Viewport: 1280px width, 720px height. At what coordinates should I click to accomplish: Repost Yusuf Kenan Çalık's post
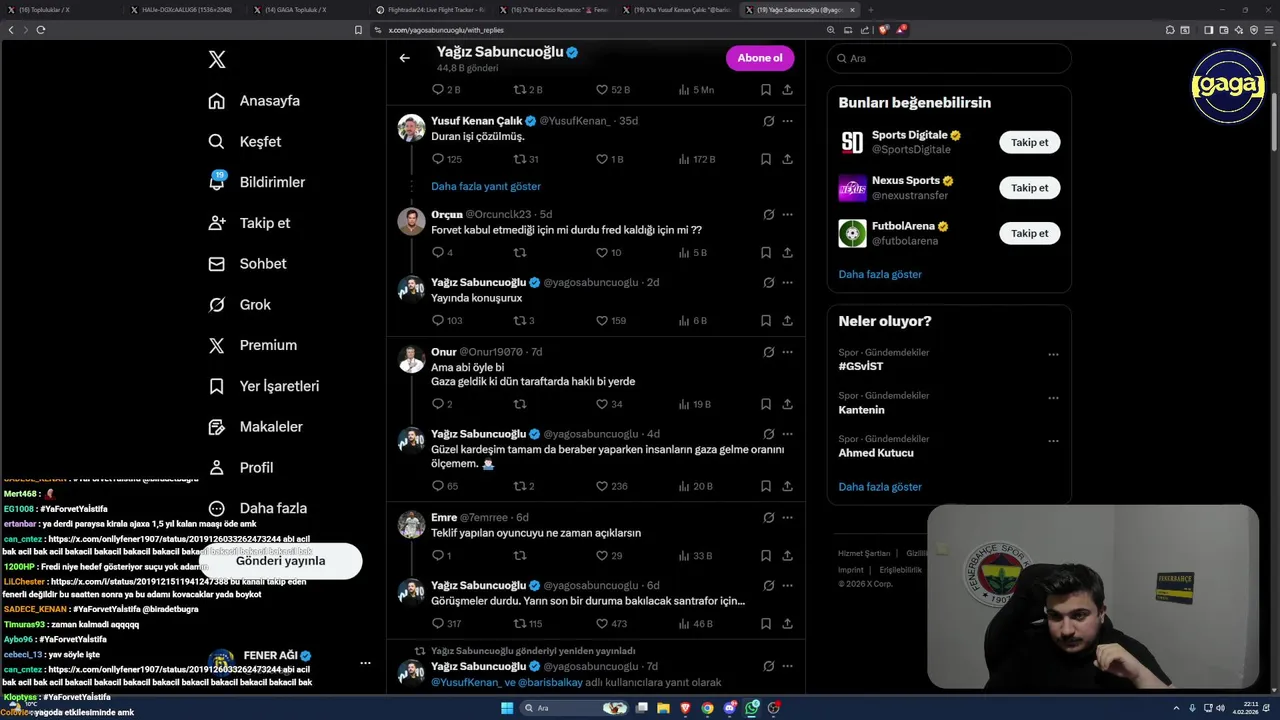(x=519, y=159)
